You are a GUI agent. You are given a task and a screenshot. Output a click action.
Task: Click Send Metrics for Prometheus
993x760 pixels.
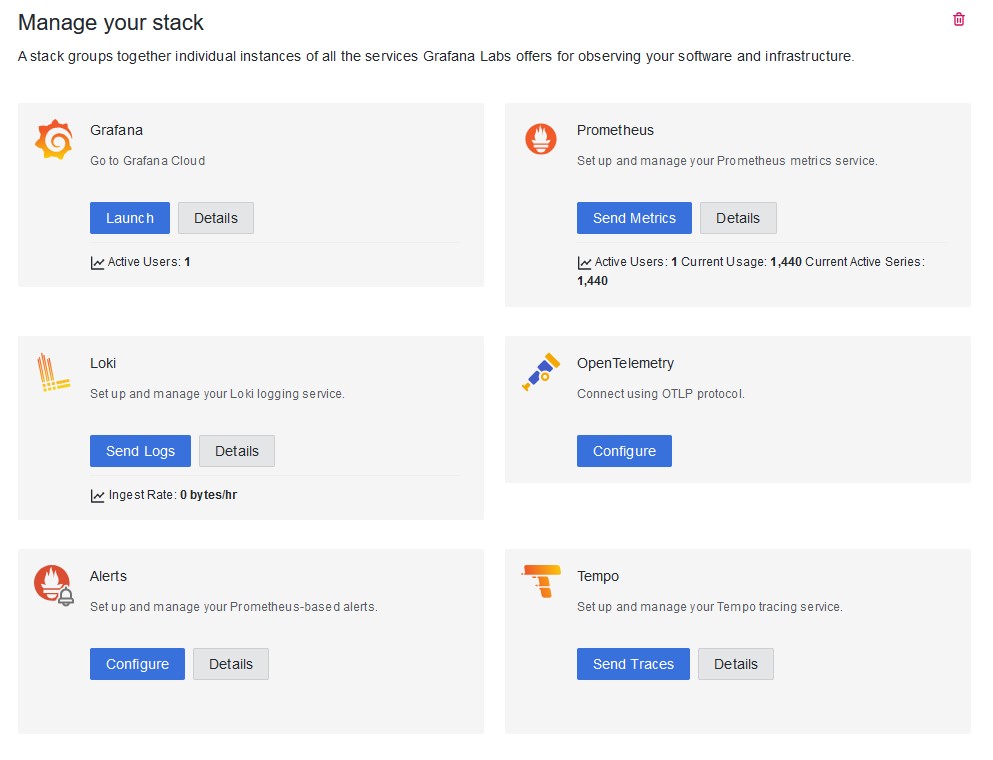pyautogui.click(x=634, y=218)
